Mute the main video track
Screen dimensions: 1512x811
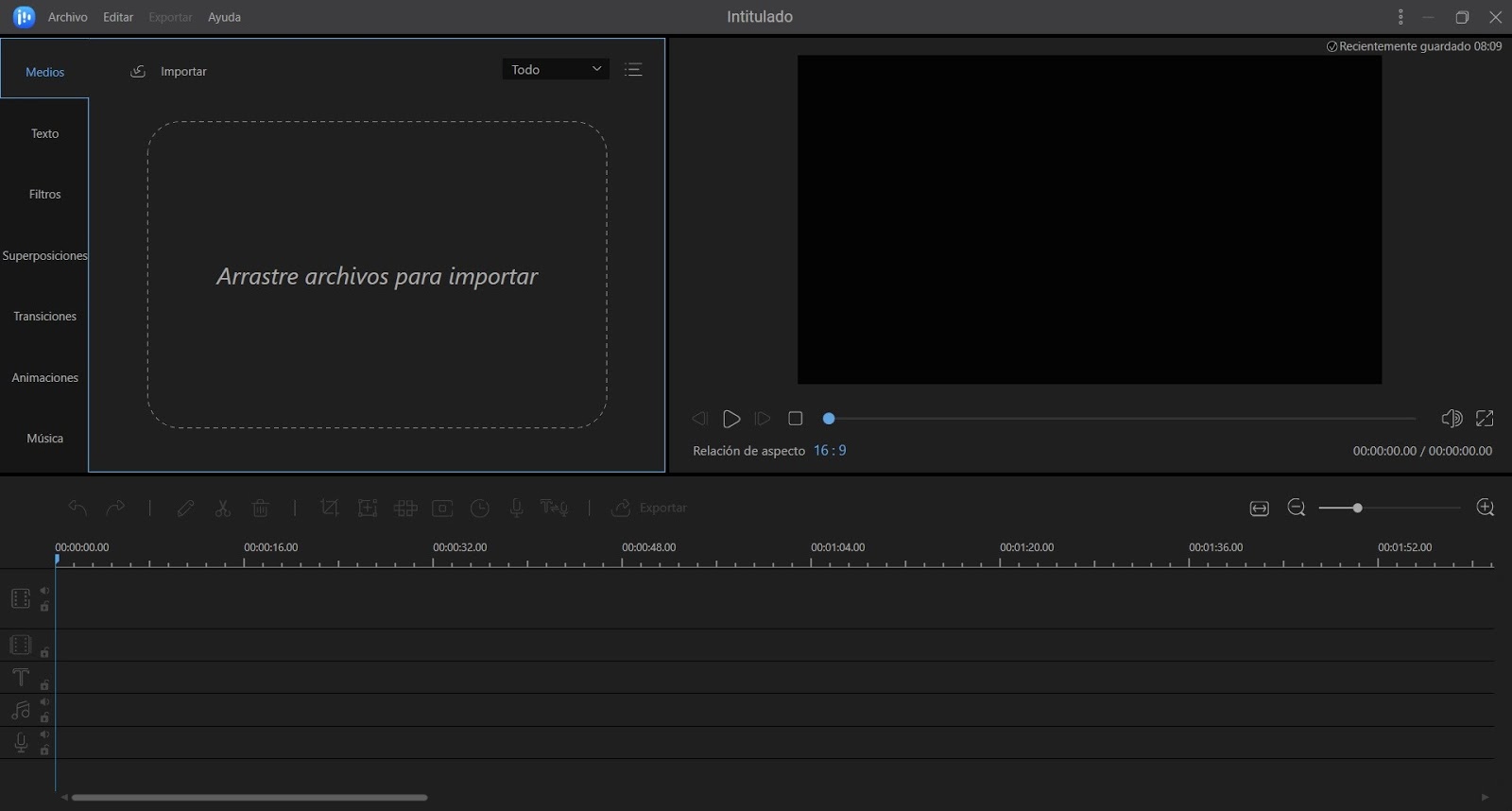point(44,591)
